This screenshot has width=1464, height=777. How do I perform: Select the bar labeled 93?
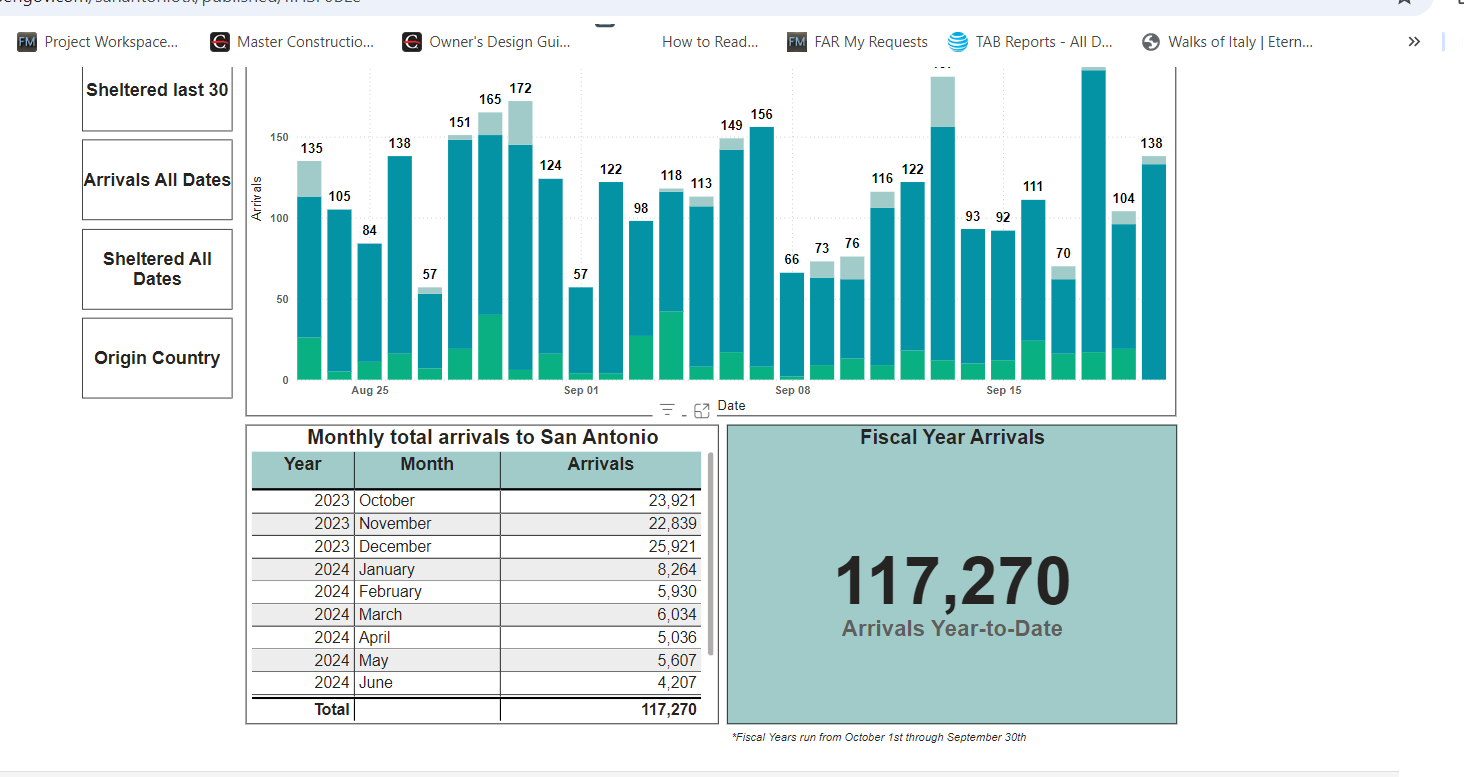973,304
